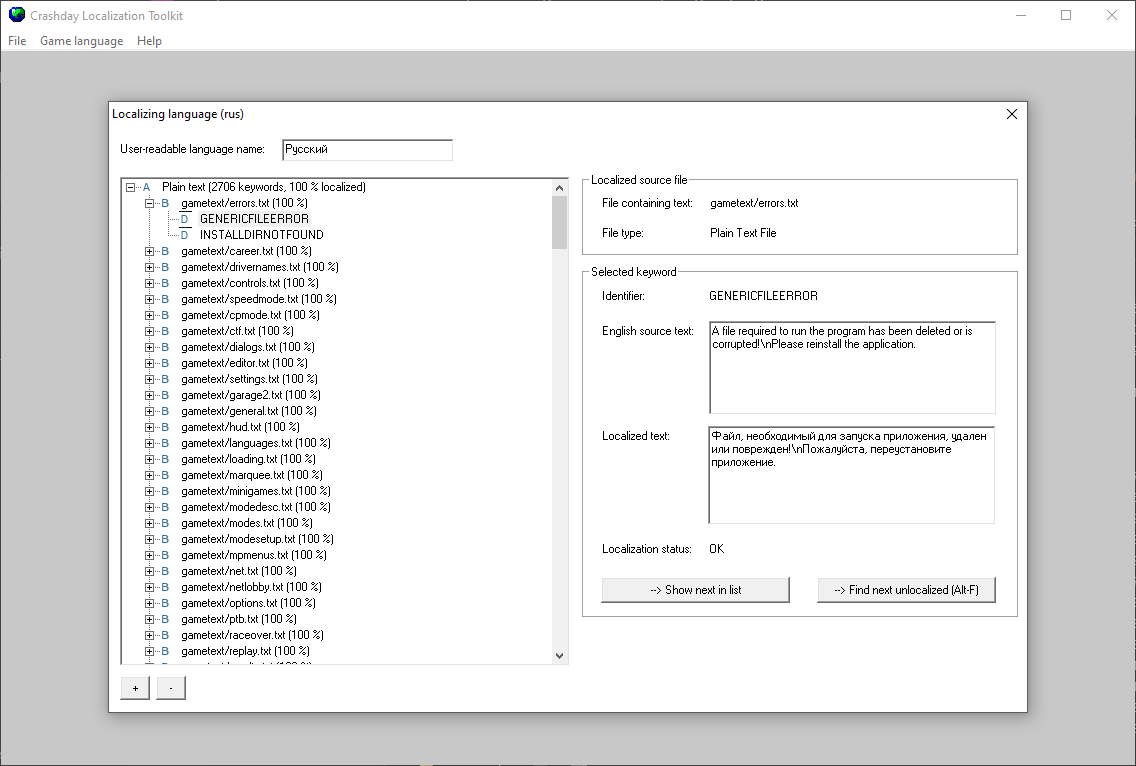Close the Localizing language dialog

pos(1011,114)
